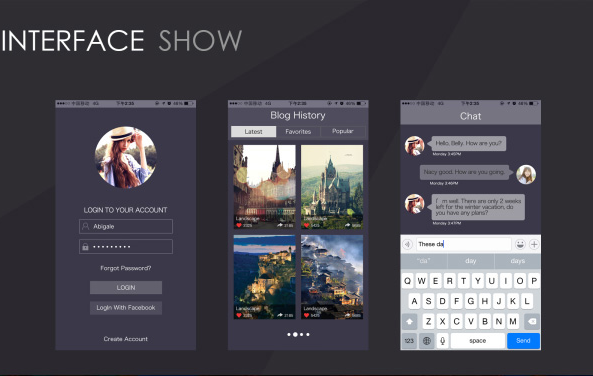Tap avatar next to 'Hello, Belly' message
The height and width of the screenshot is (376, 593).
pos(414,146)
